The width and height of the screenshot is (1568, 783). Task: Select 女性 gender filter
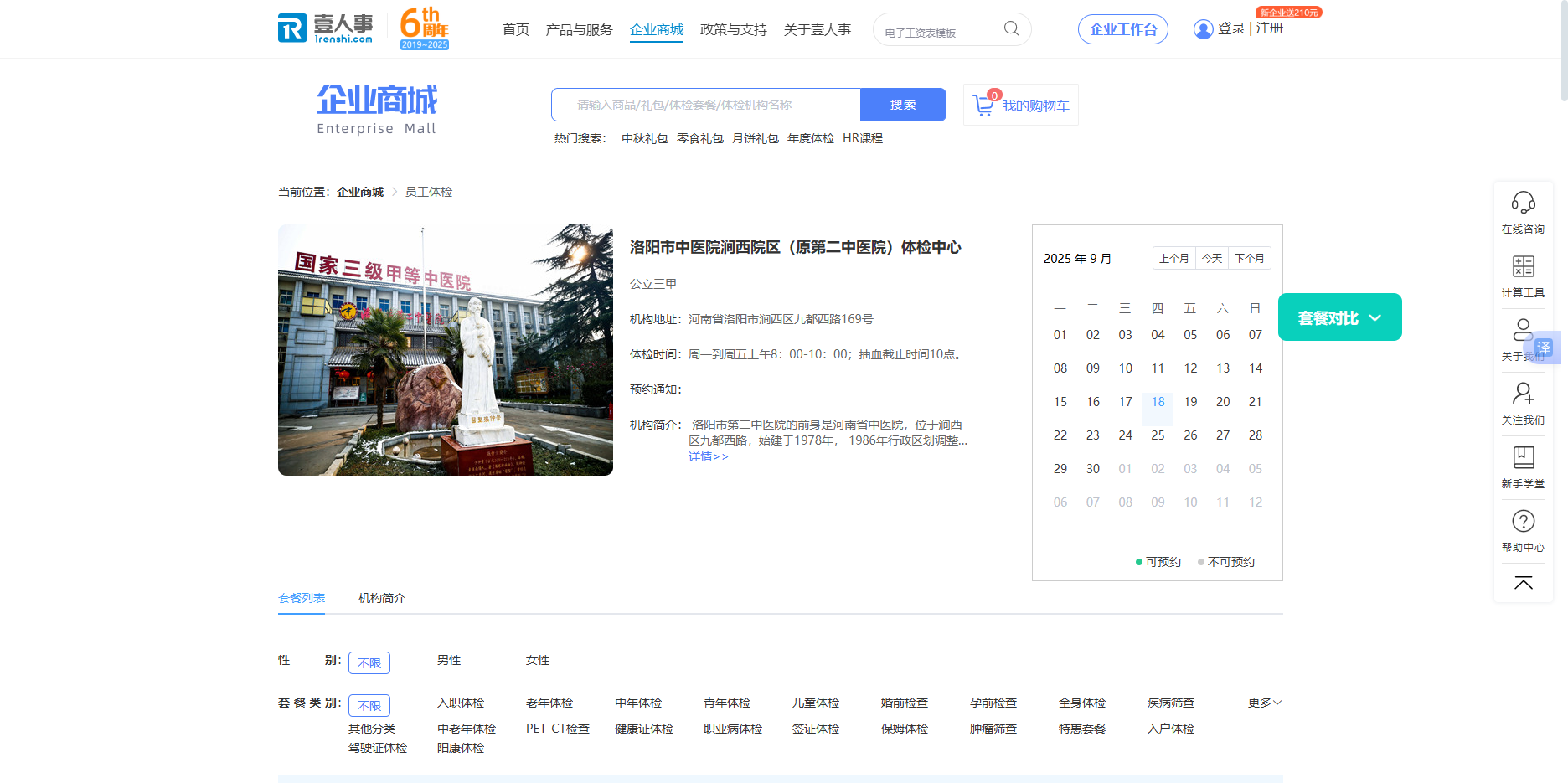coord(538,661)
